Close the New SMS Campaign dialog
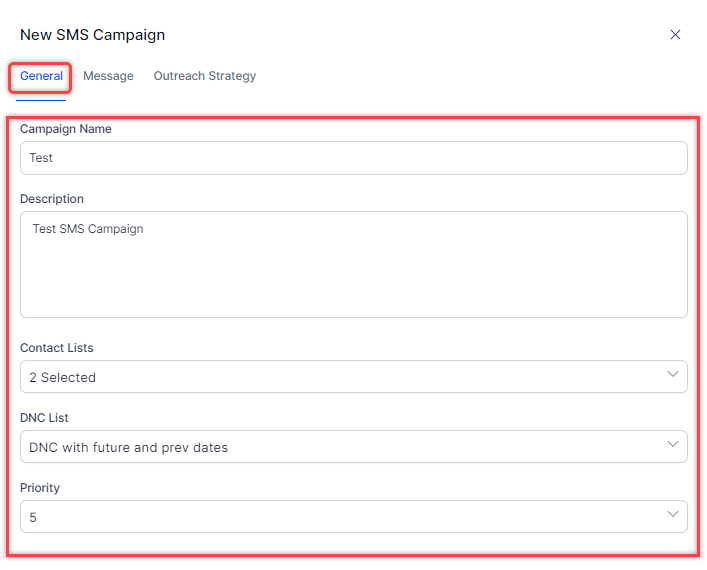The height and width of the screenshot is (570, 707). 675,35
